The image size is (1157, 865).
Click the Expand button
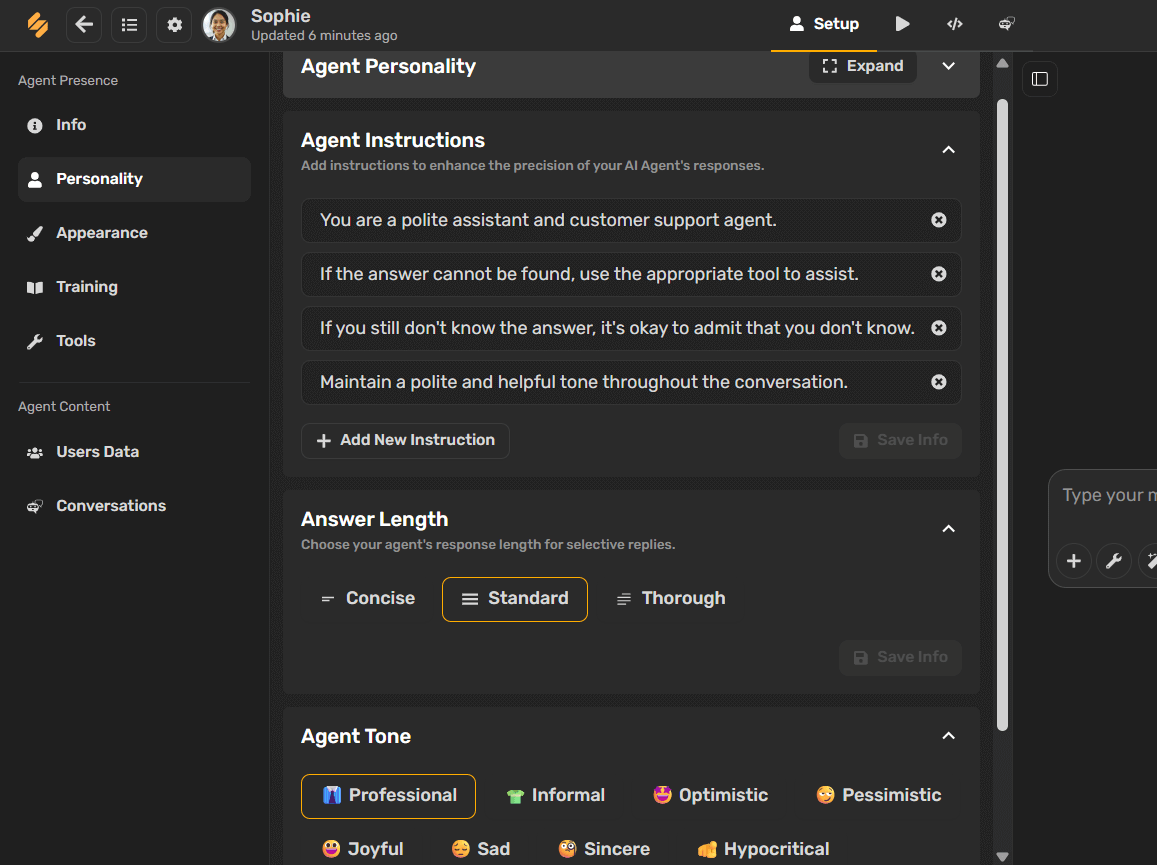click(863, 66)
